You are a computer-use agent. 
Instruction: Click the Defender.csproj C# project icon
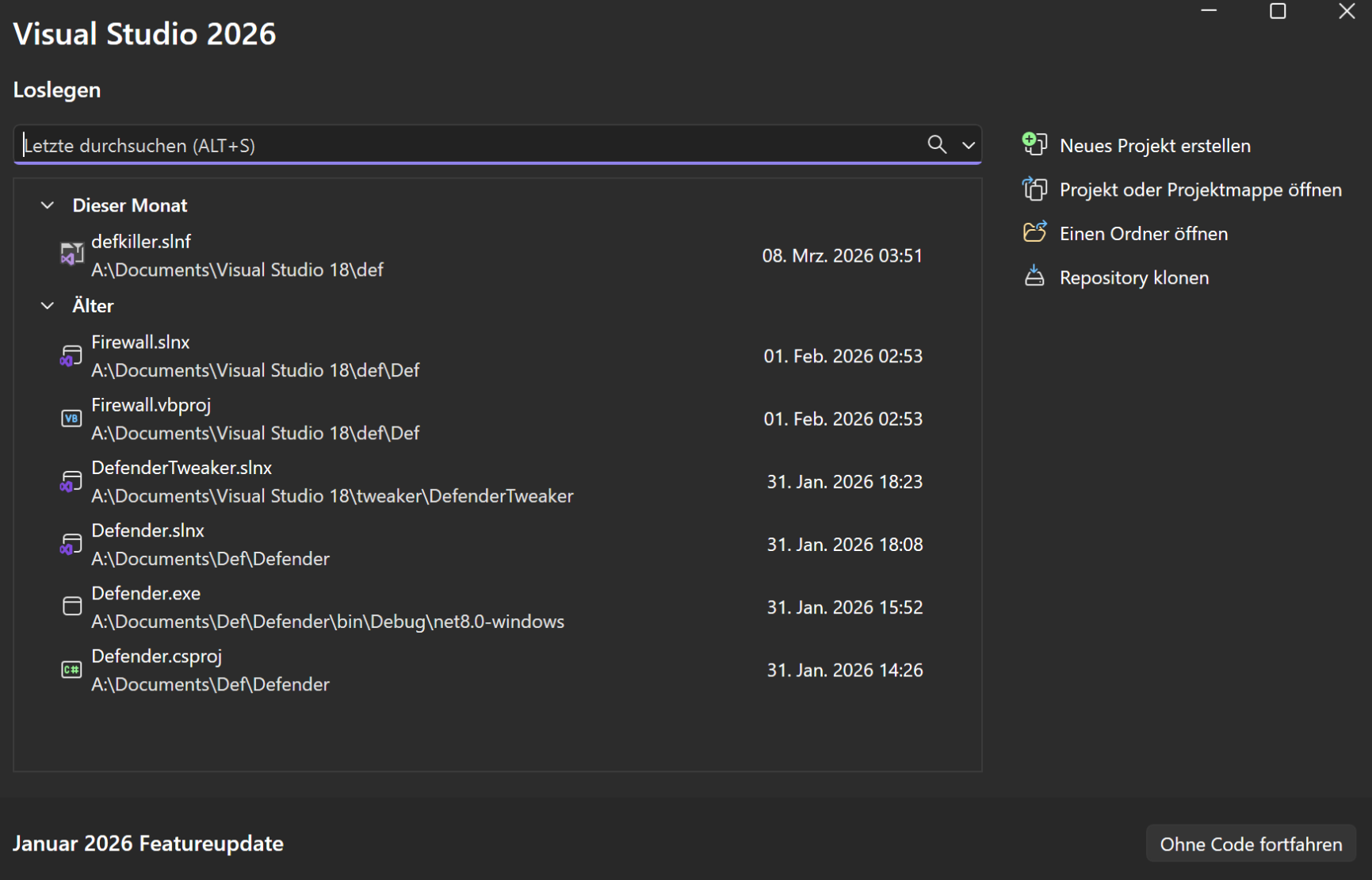71,670
